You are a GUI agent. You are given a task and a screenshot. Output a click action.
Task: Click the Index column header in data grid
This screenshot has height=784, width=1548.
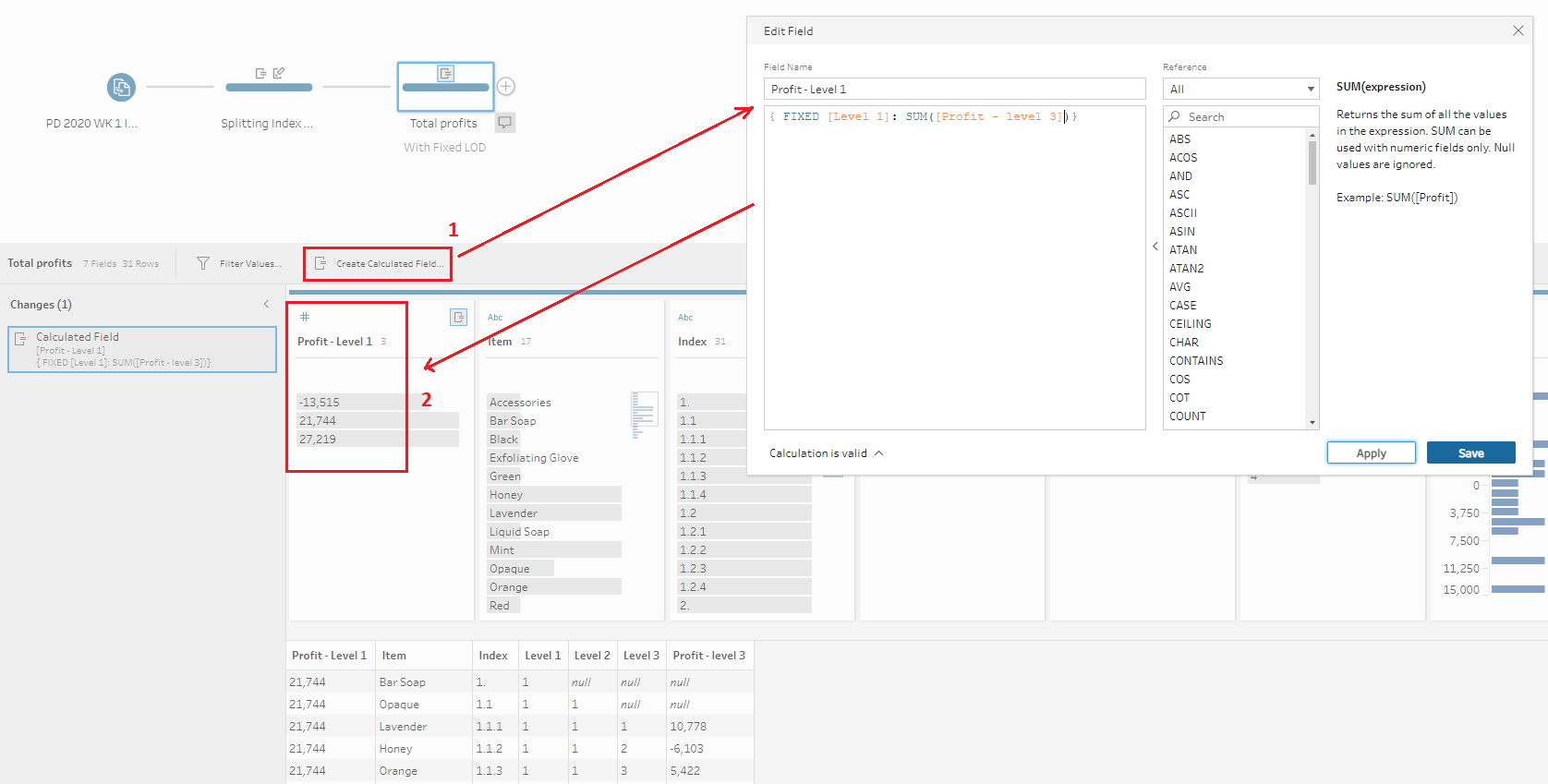point(493,656)
